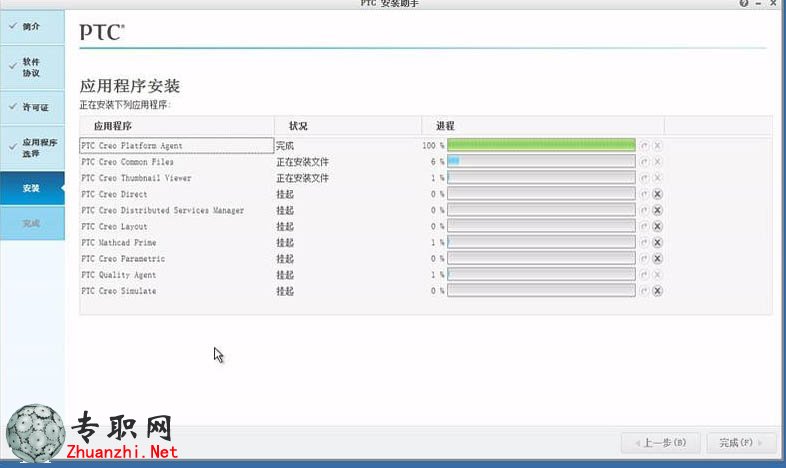786x468 pixels.
Task: Click 正在安装文件 status of Thumbnail Viewer row
Action: click(x=302, y=178)
